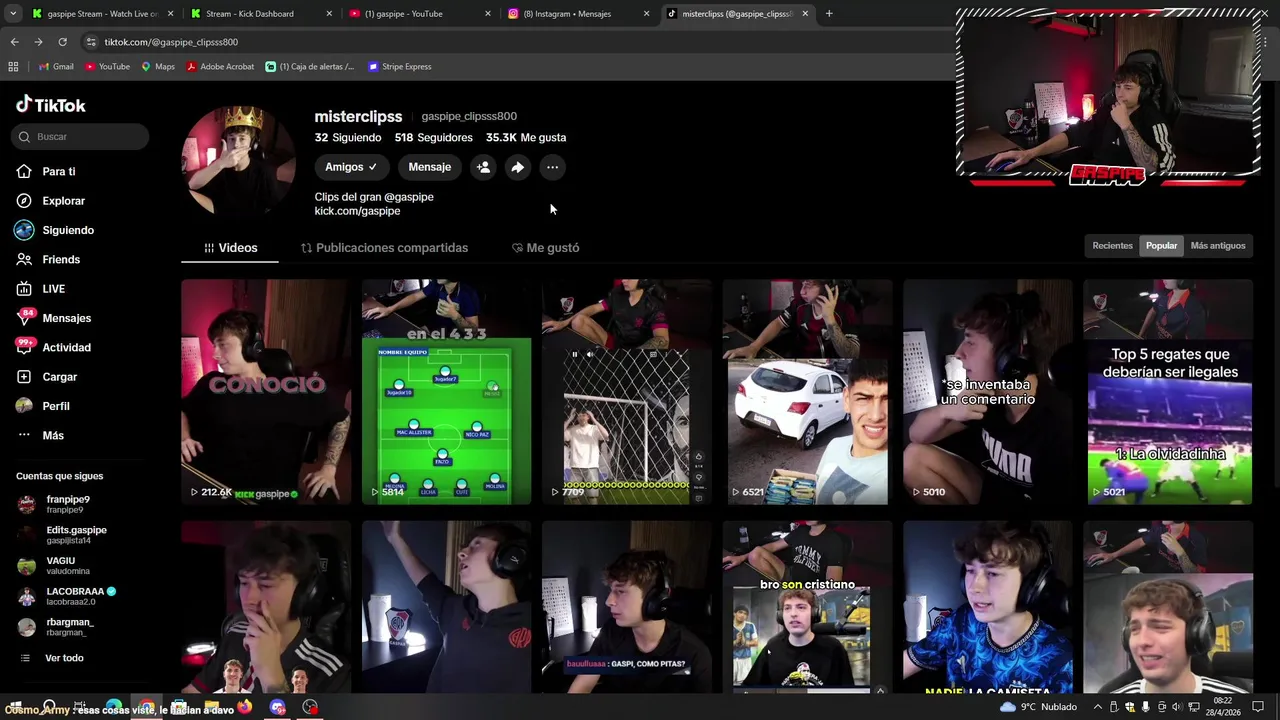Click the Mensaje button
1280x720 pixels.
[x=429, y=167]
